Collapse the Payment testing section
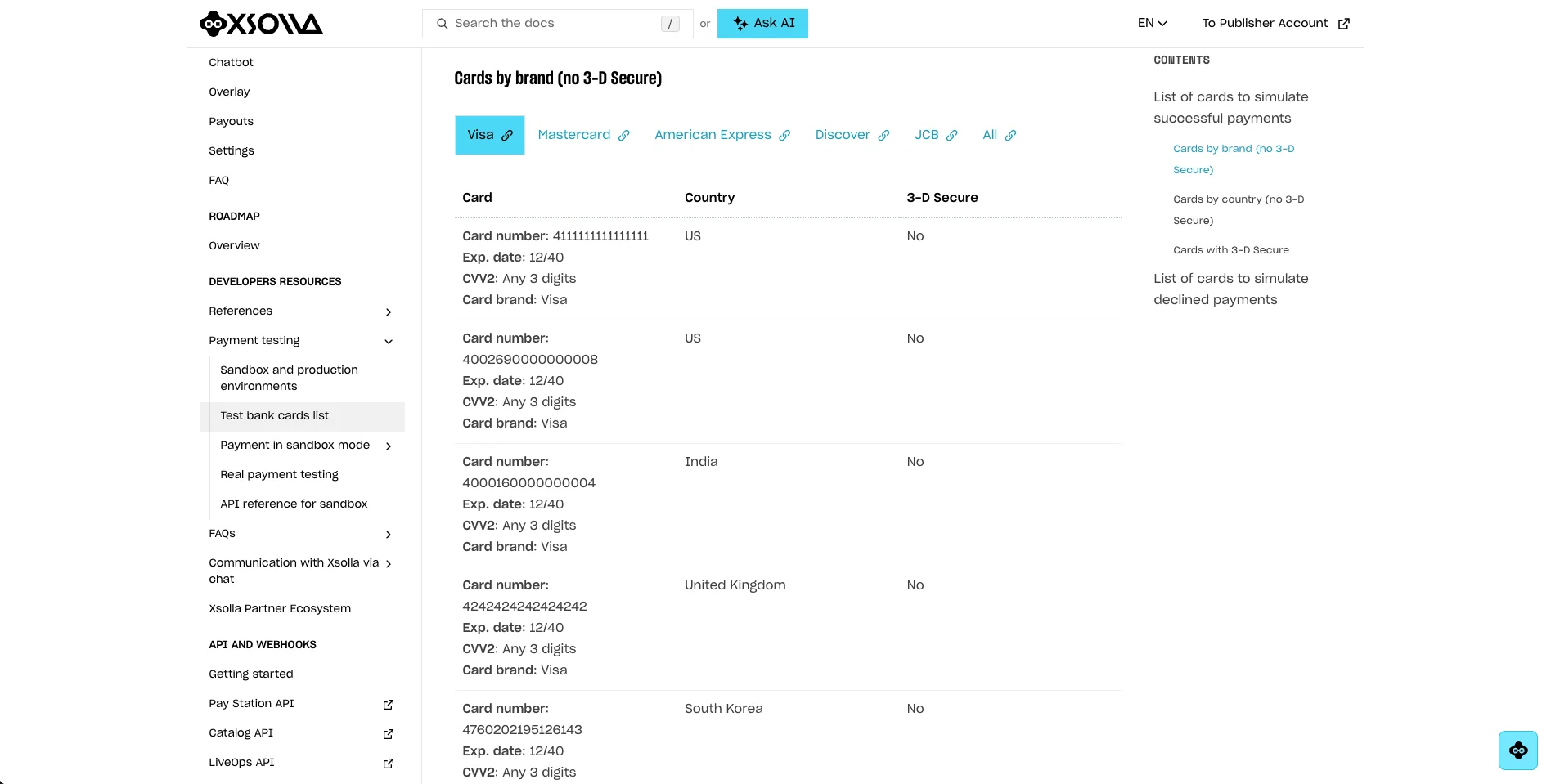This screenshot has height=784, width=1551. (x=389, y=341)
